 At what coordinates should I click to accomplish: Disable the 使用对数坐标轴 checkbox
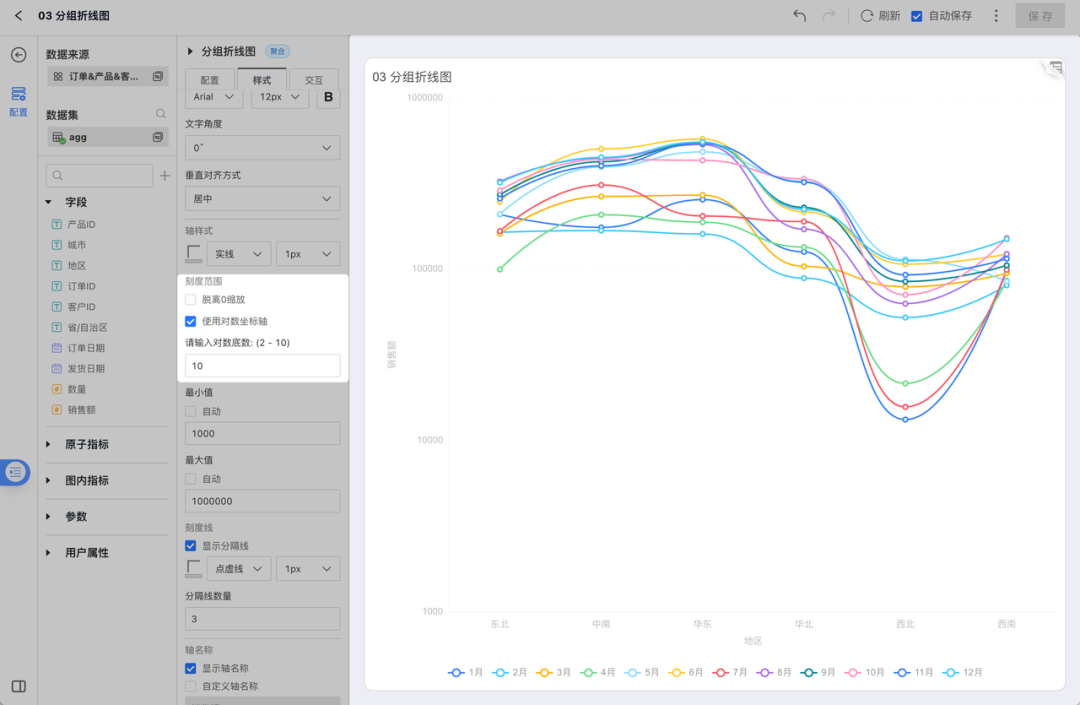click(190, 321)
